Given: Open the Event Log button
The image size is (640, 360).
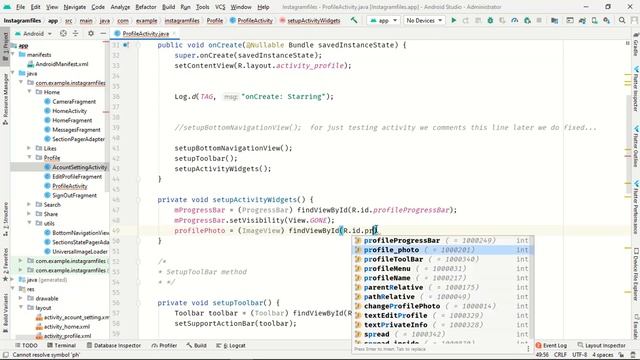Looking at the screenshot, I should tap(551, 345).
